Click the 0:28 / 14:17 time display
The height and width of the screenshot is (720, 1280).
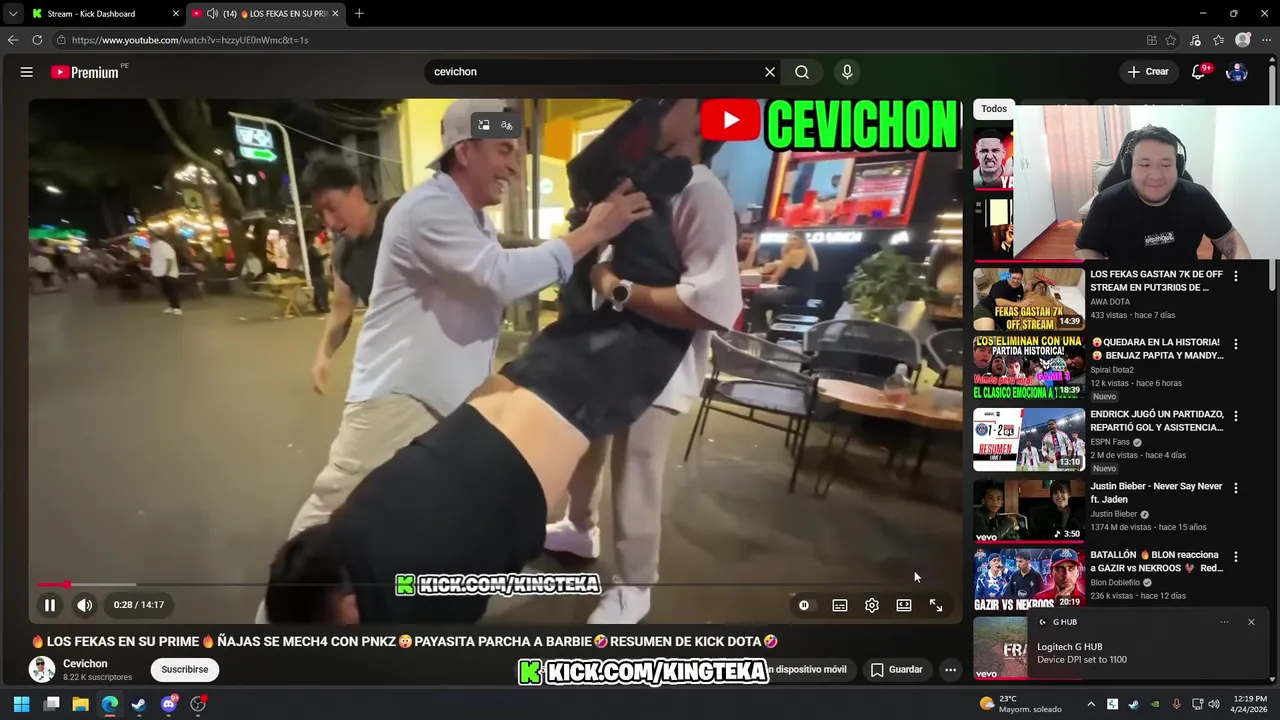[x=138, y=605]
